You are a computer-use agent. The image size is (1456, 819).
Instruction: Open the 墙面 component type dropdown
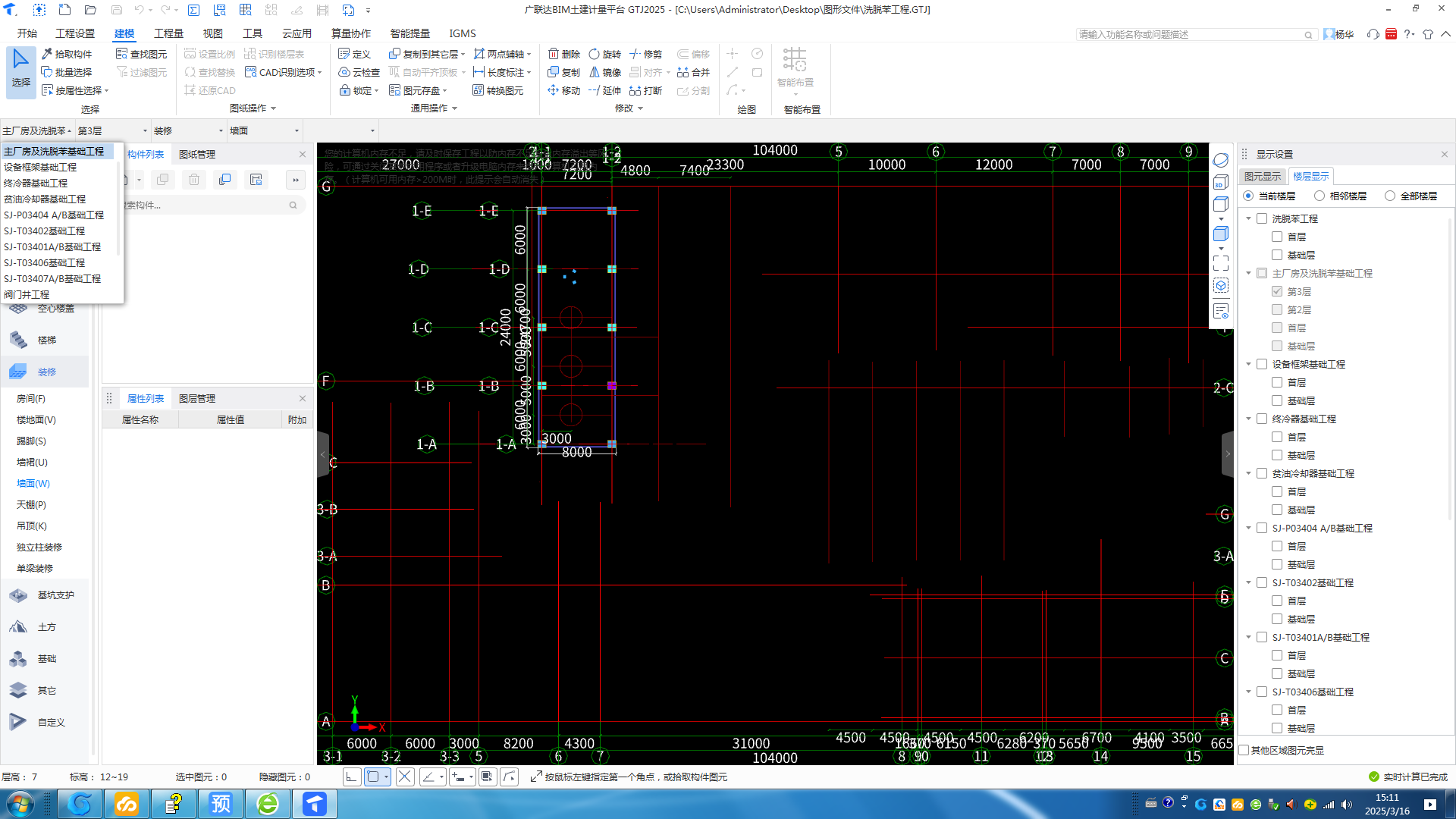point(265,130)
